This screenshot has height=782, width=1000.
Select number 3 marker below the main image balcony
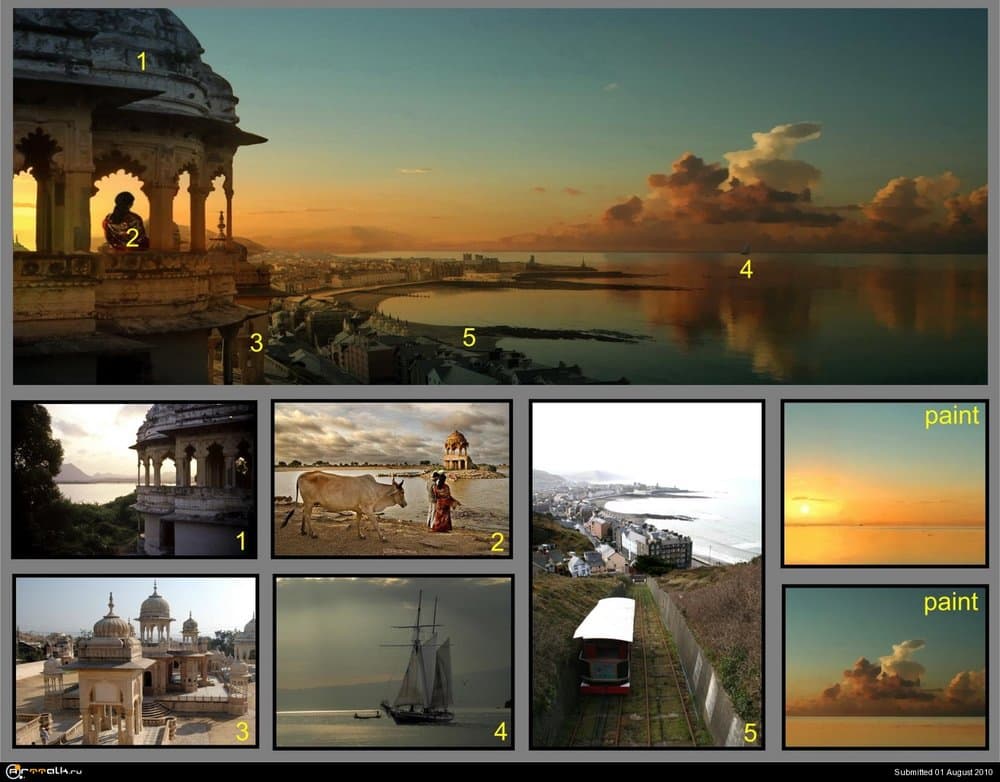pyautogui.click(x=256, y=343)
